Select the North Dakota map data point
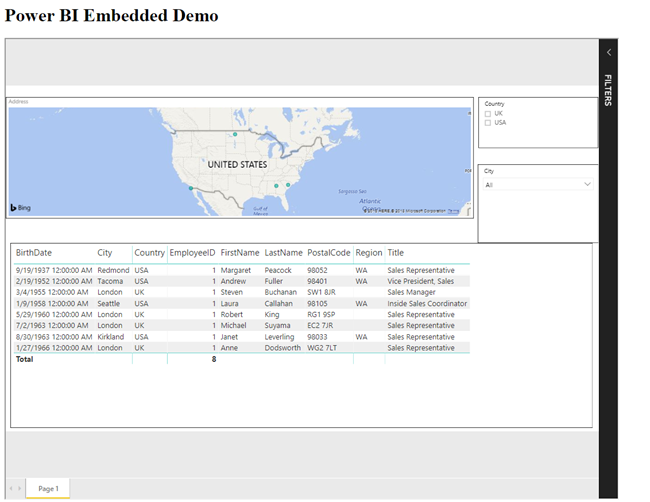This screenshot has height=502, width=650. pos(235,134)
